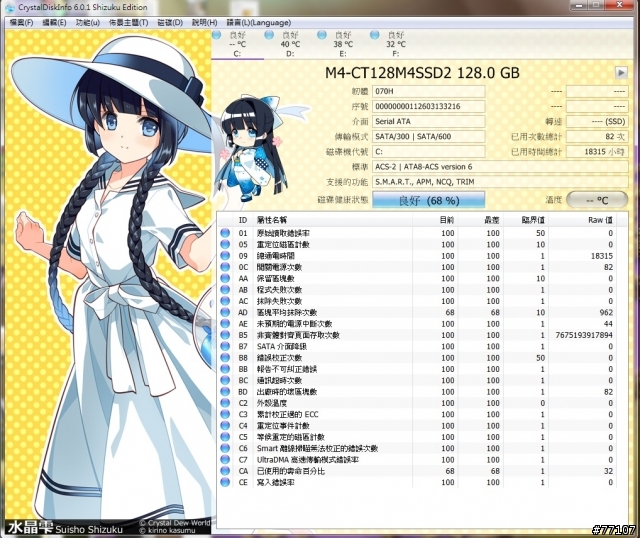Click the transfer mode field SATA/300 | SATA/600
Image resolution: width=640 pixels, height=538 pixels.
point(429,136)
